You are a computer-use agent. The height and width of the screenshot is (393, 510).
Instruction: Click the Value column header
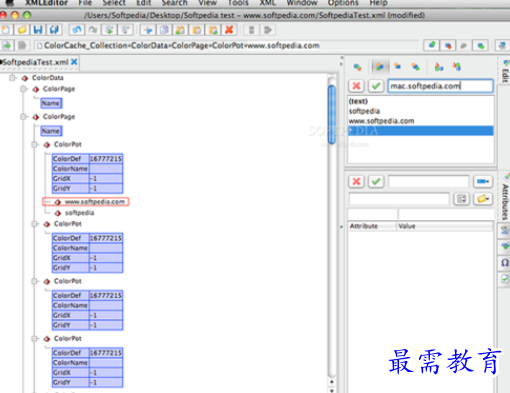(445, 226)
